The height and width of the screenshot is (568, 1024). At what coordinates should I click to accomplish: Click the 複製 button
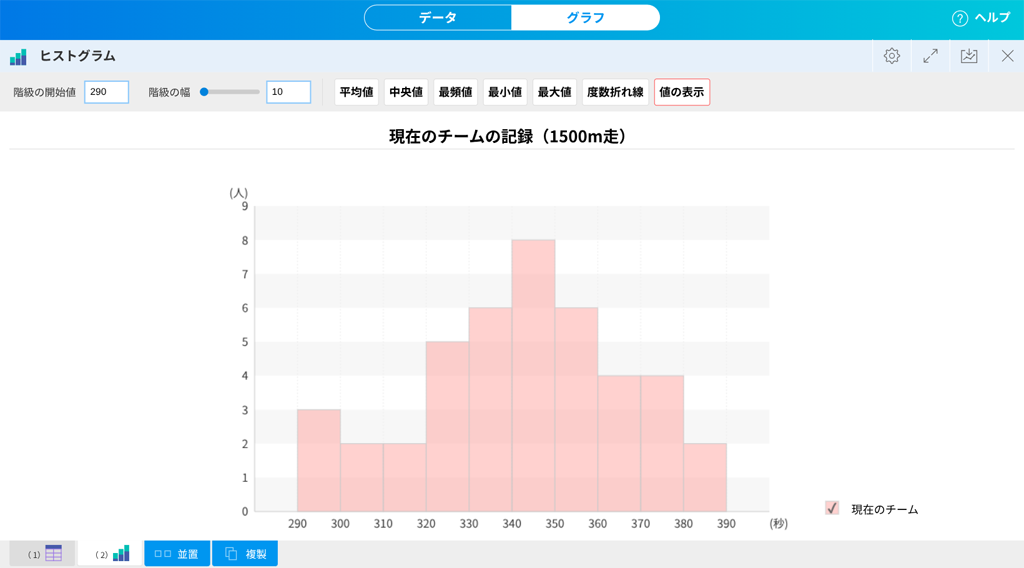(245, 554)
